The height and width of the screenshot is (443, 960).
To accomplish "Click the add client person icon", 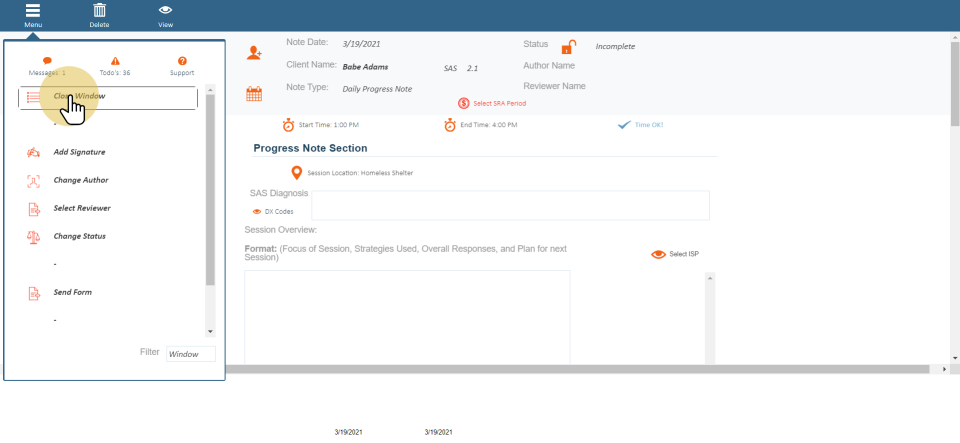I will click(254, 53).
